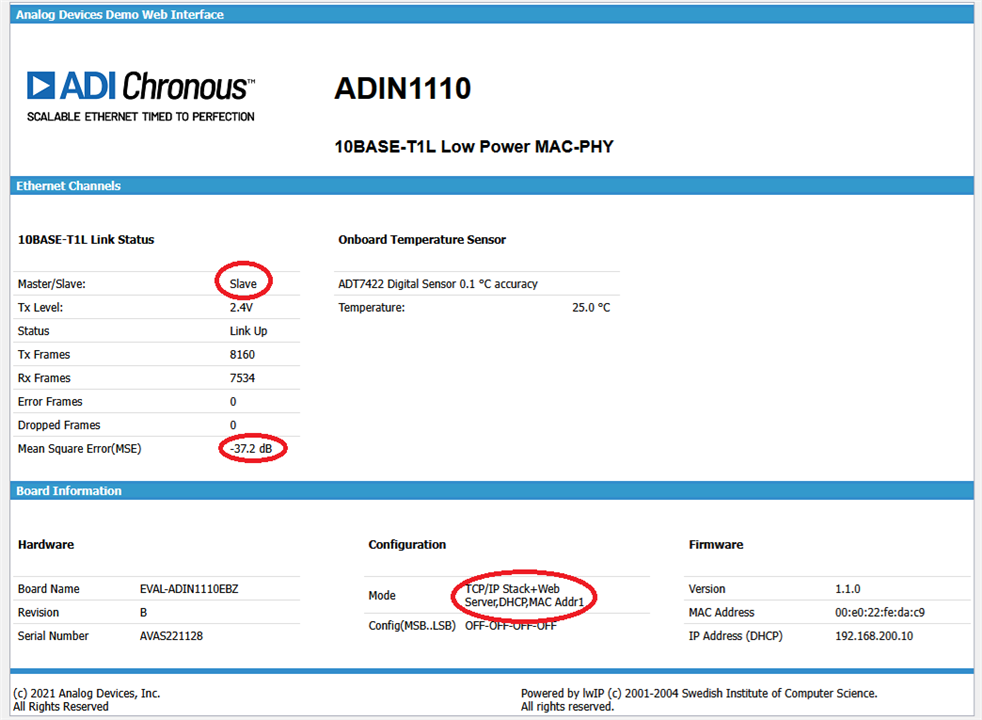
Task: Click the 'Hardware' column heading
Action: pos(46,545)
